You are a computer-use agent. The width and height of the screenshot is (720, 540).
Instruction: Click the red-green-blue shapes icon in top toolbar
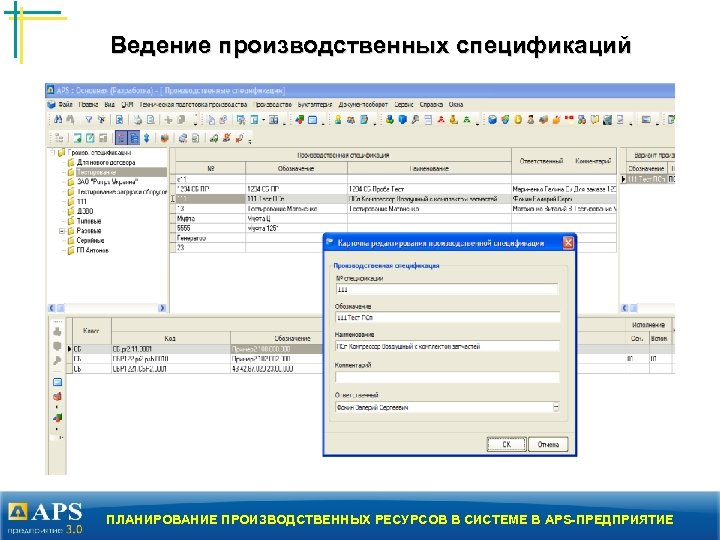(x=299, y=120)
